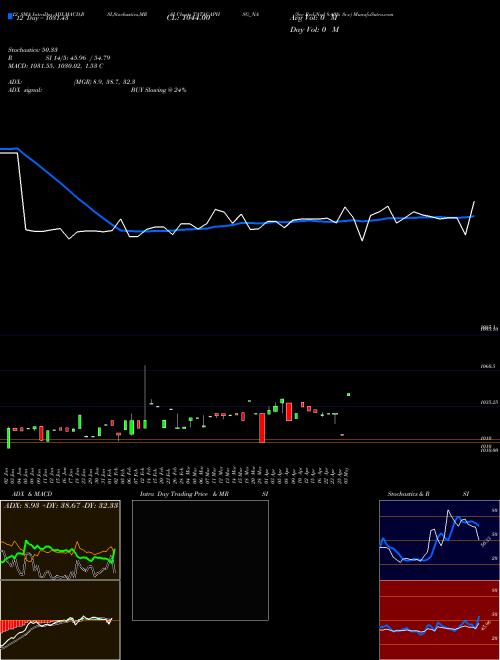The width and height of the screenshot is (500, 660).
Task: Click the 'Stochastics & R' panel title
Action: pos(408,494)
